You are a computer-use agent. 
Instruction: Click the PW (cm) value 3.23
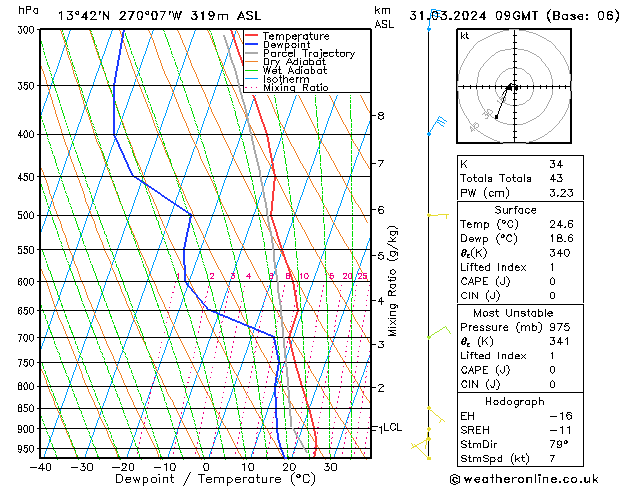[x=561, y=193]
